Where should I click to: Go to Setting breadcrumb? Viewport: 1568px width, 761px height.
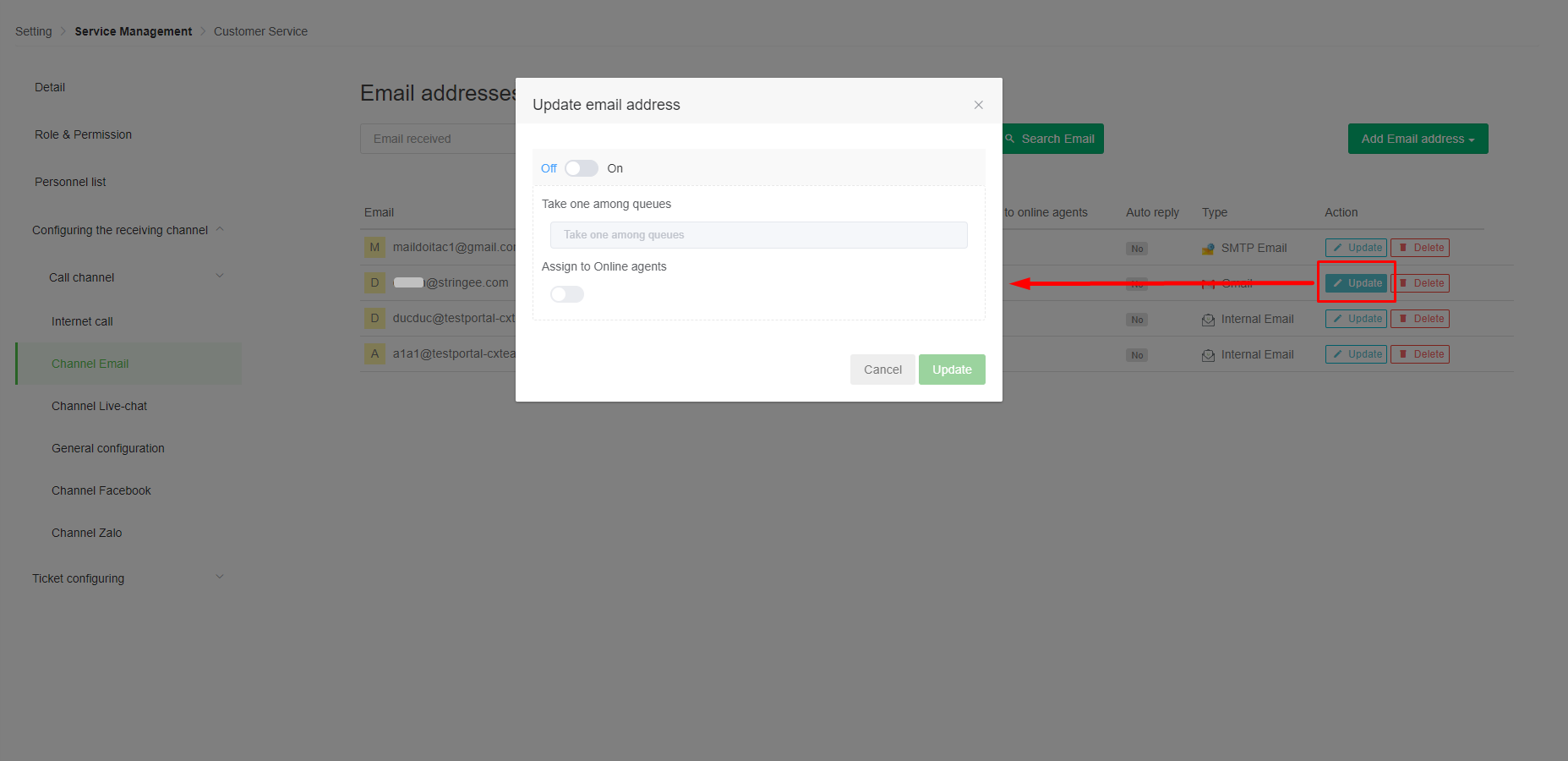pos(34,31)
